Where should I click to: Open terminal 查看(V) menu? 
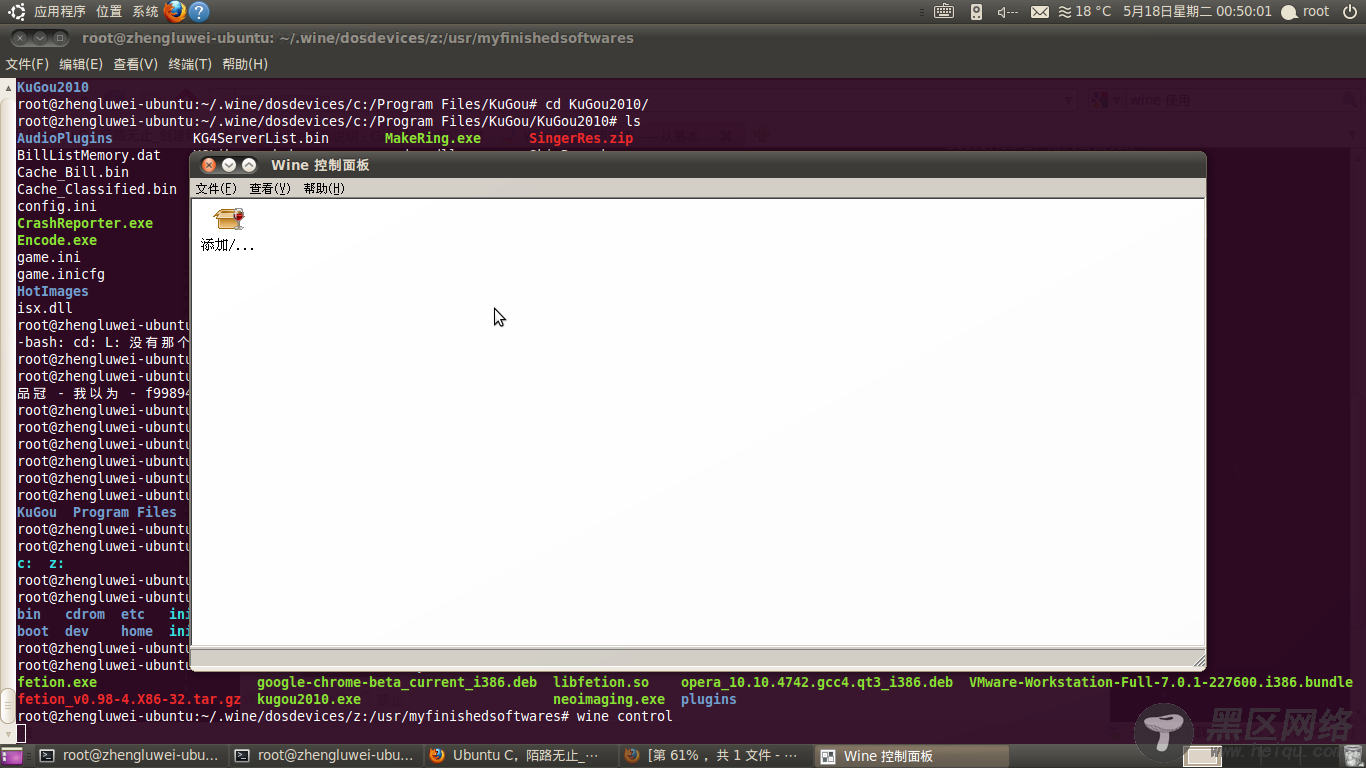(x=136, y=64)
